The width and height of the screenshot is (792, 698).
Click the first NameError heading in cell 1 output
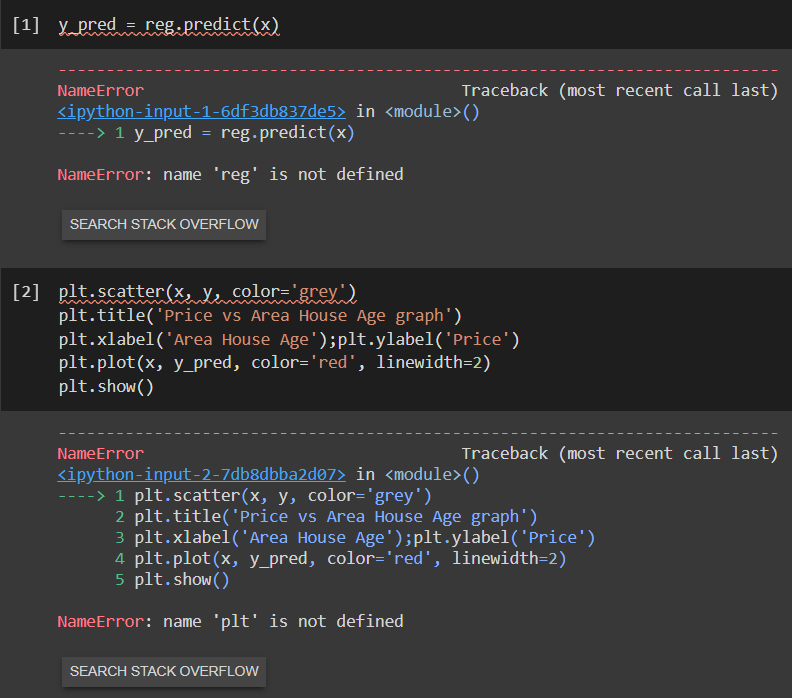point(101,91)
